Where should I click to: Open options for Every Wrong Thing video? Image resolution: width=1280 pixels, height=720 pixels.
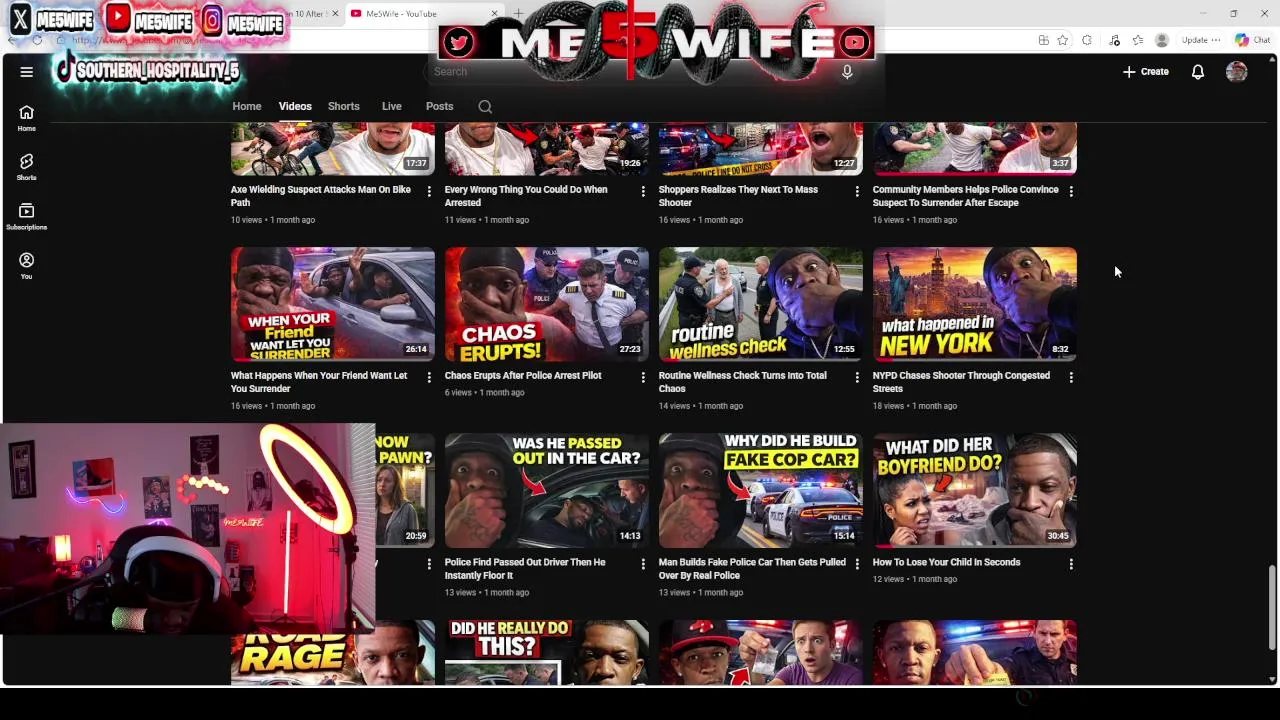coord(643,190)
